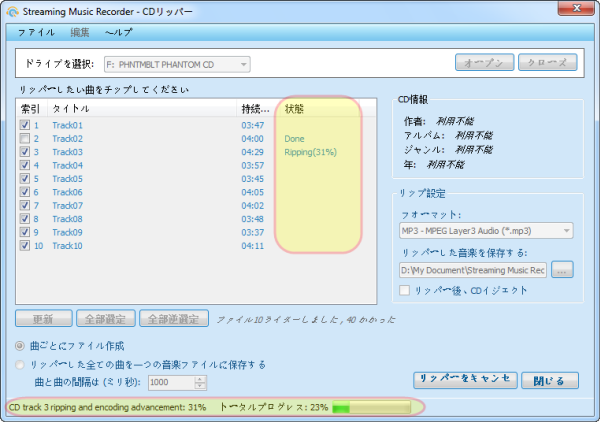Uncheck the Track03 checkbox

click(25, 152)
